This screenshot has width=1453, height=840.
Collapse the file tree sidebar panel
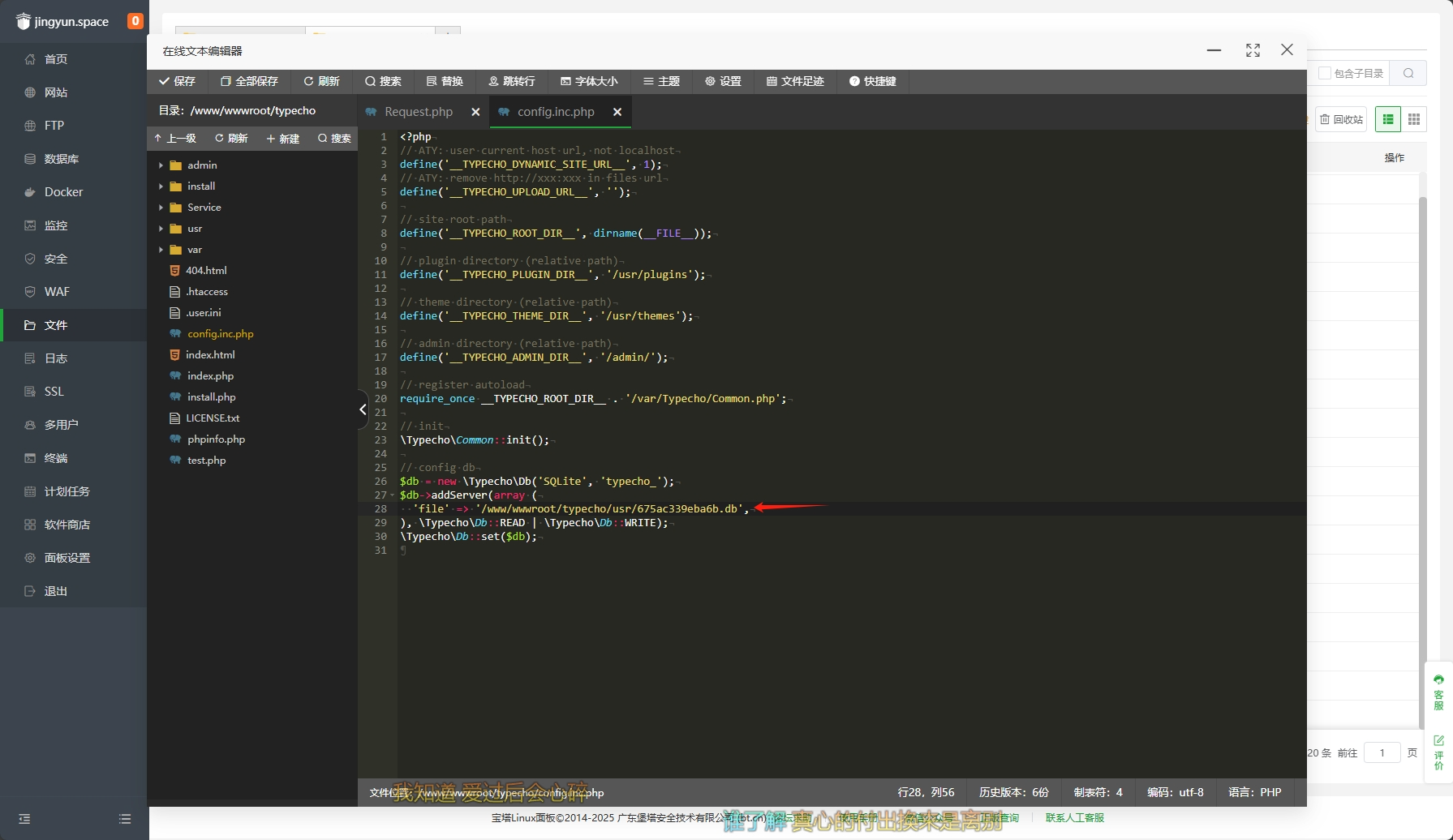coord(363,409)
